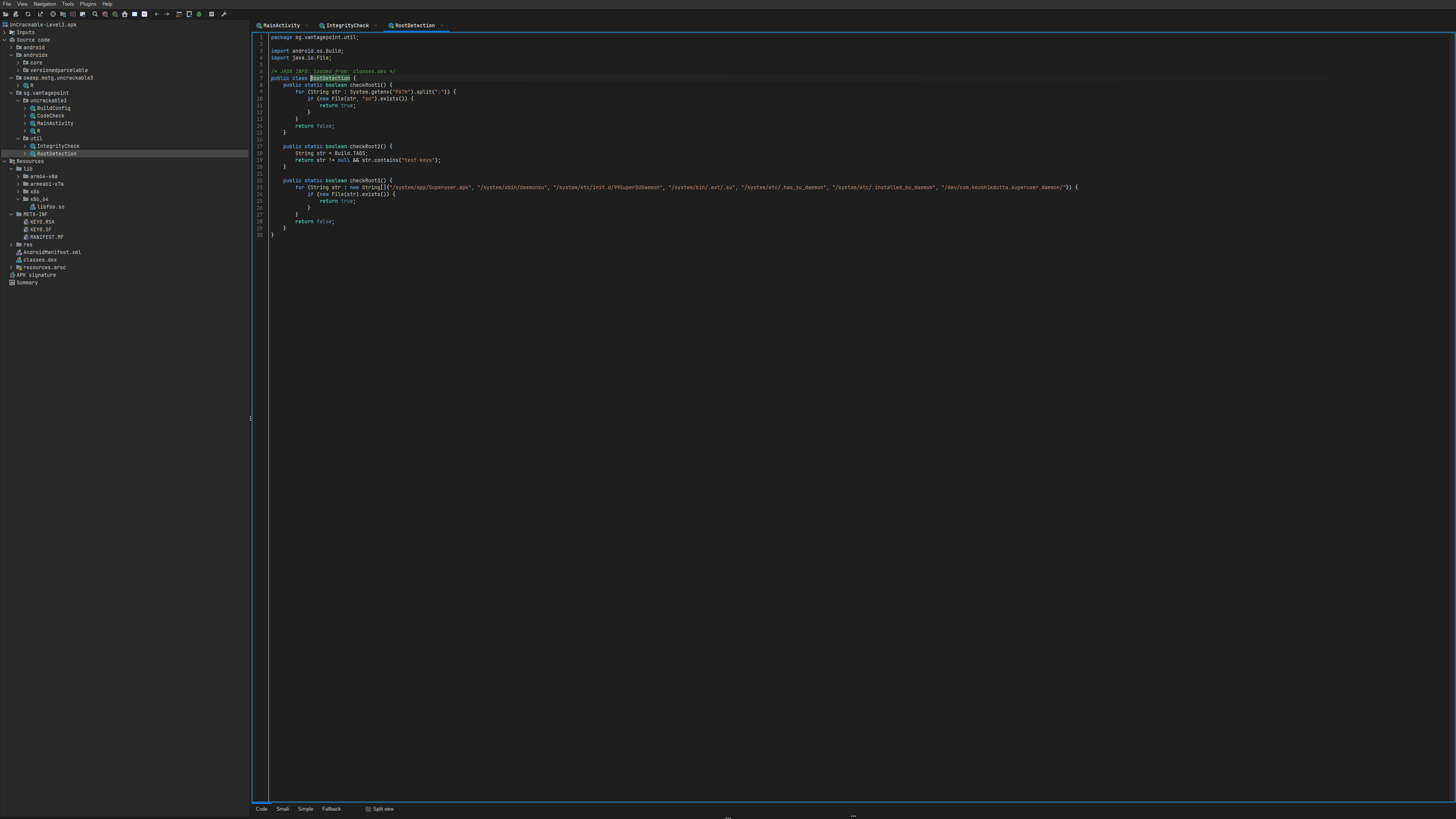Reload files using the refresh icon
The height and width of the screenshot is (819, 1456).
(28, 14)
